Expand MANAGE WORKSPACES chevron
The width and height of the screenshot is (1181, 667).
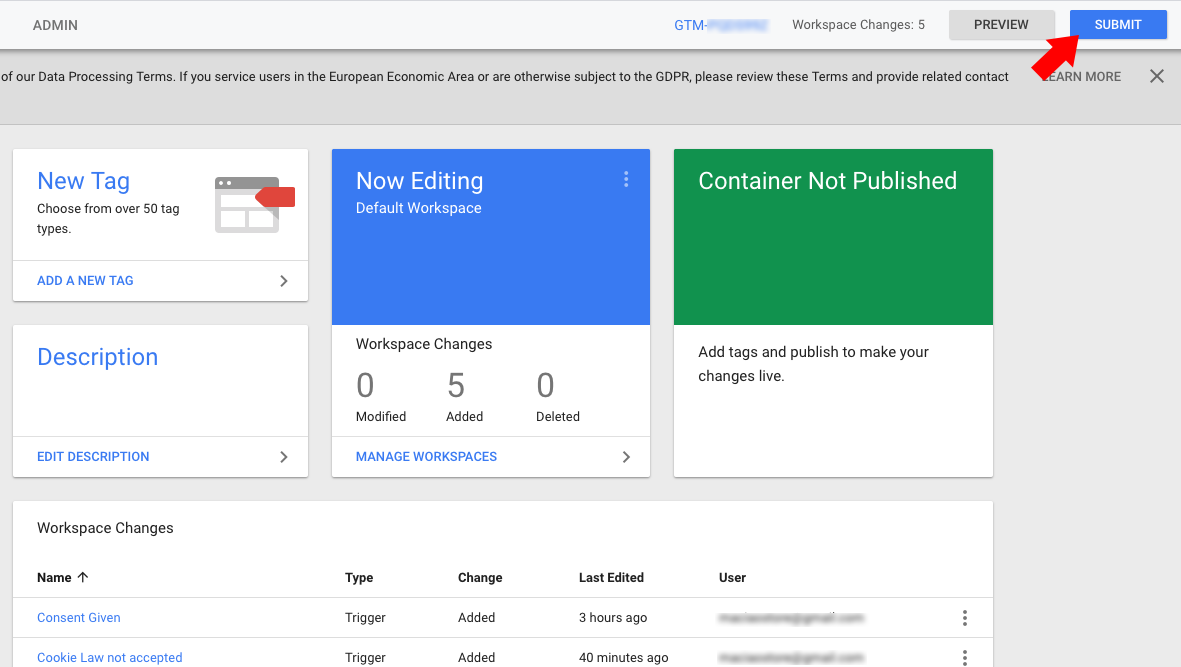click(626, 456)
